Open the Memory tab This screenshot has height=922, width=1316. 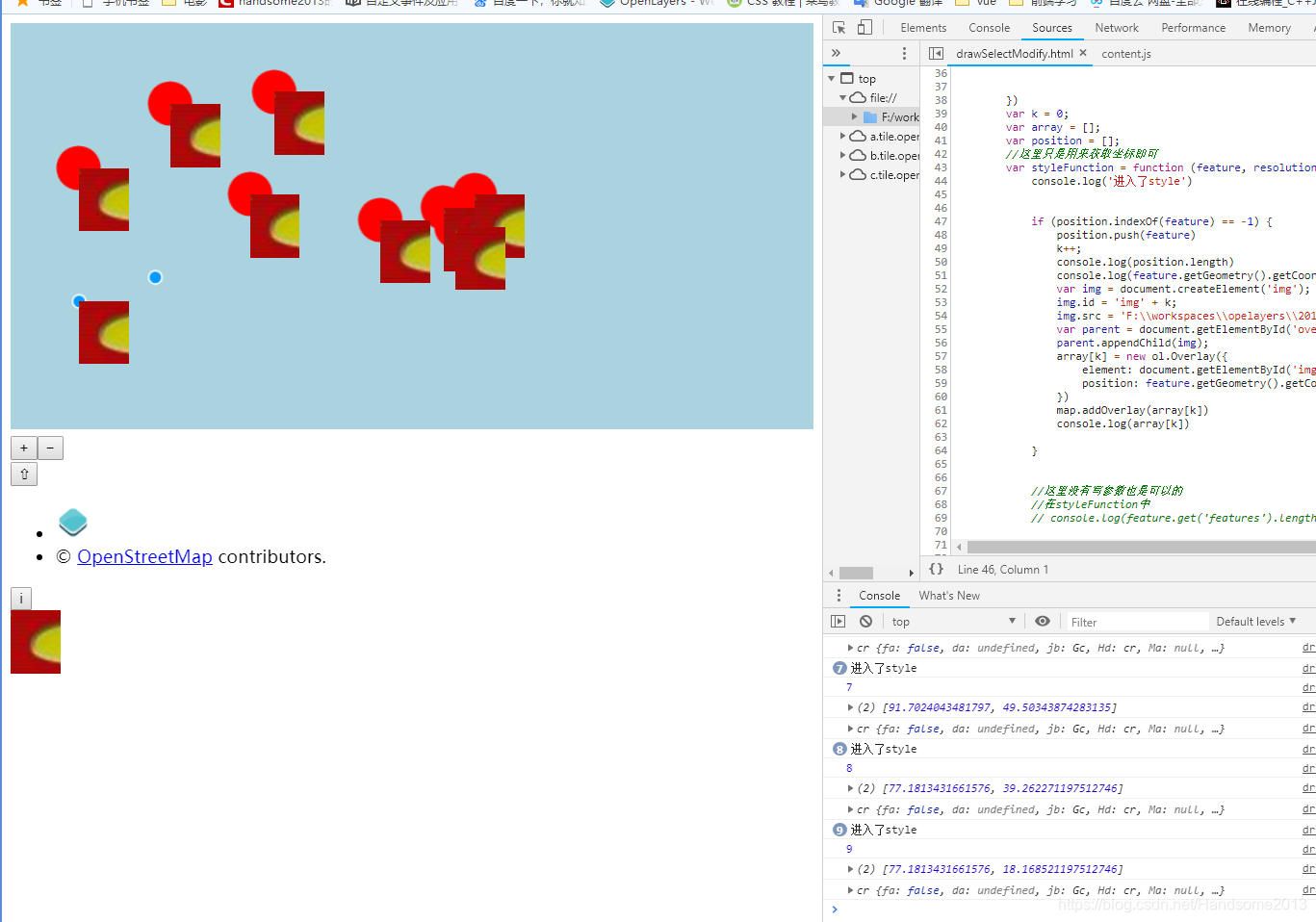1269,28
